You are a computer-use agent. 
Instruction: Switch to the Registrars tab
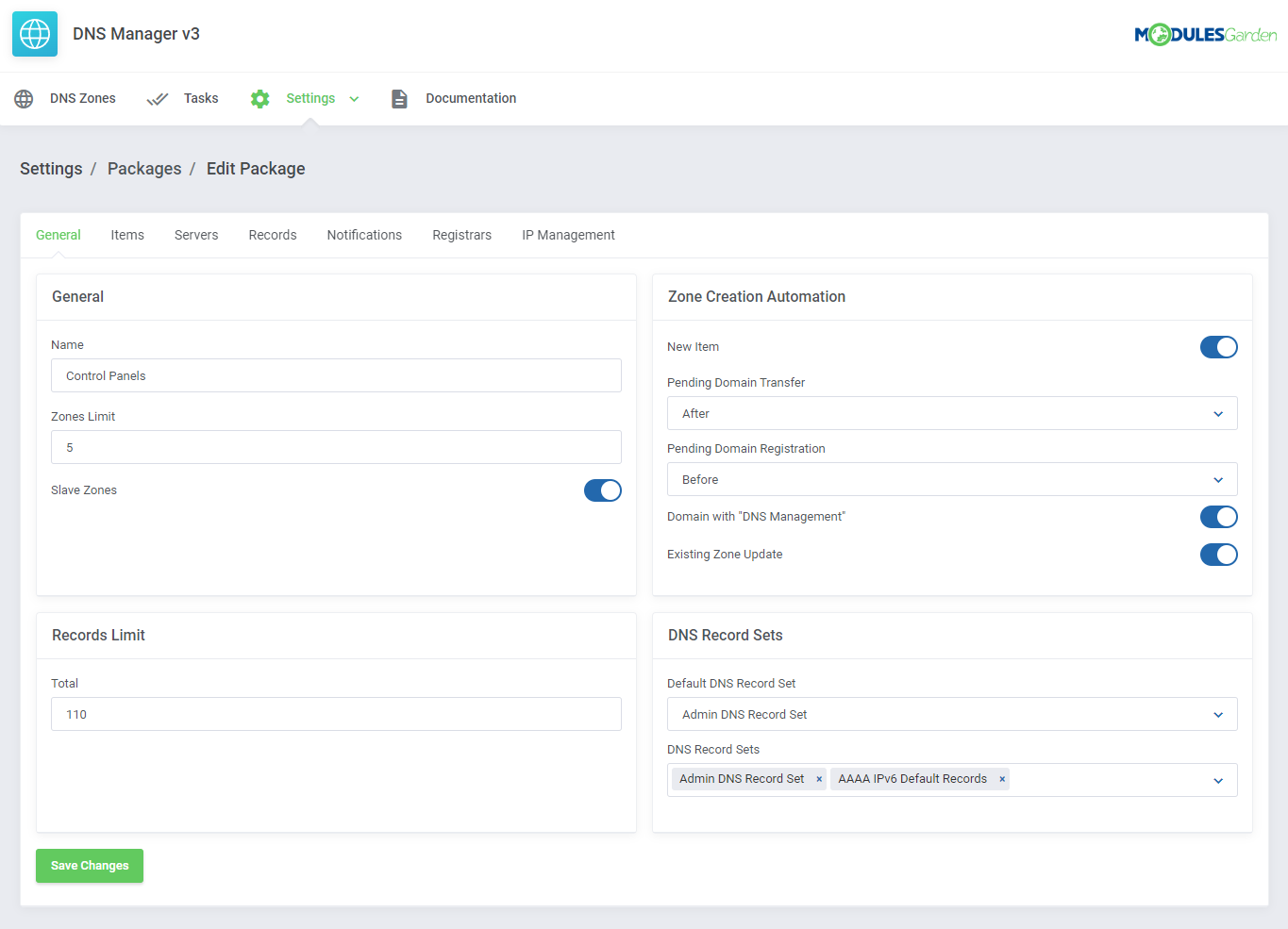[462, 235]
